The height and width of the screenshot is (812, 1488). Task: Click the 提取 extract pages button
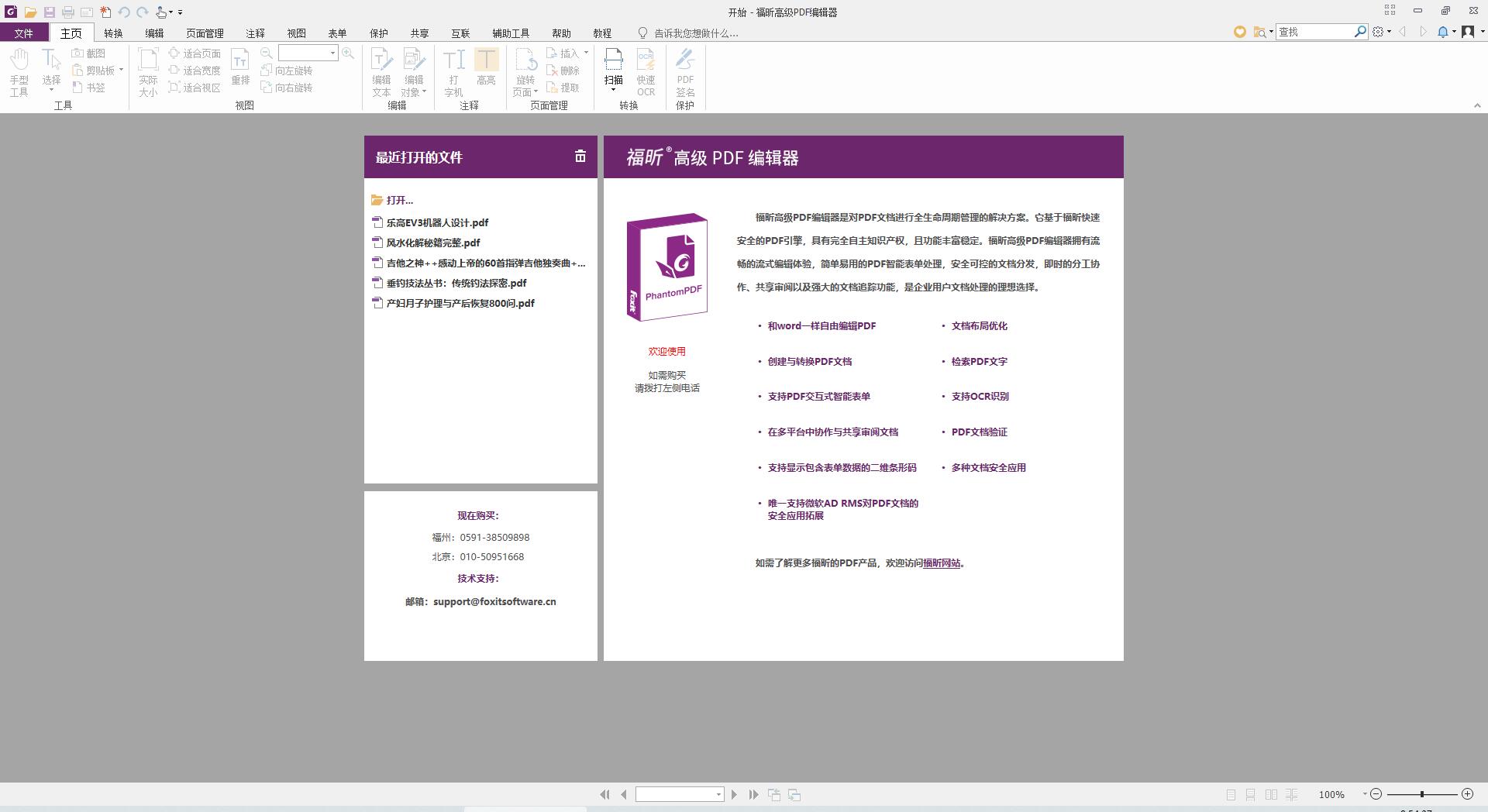pos(563,88)
